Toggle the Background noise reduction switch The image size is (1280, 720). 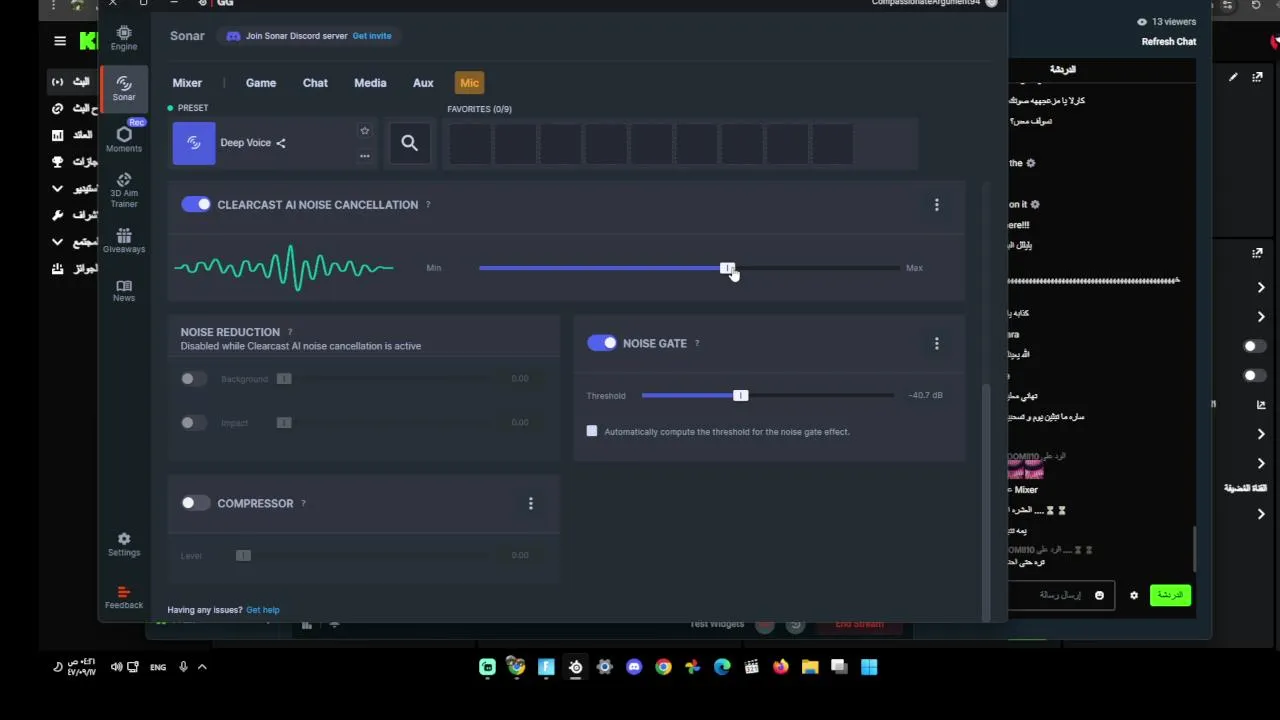click(194, 378)
